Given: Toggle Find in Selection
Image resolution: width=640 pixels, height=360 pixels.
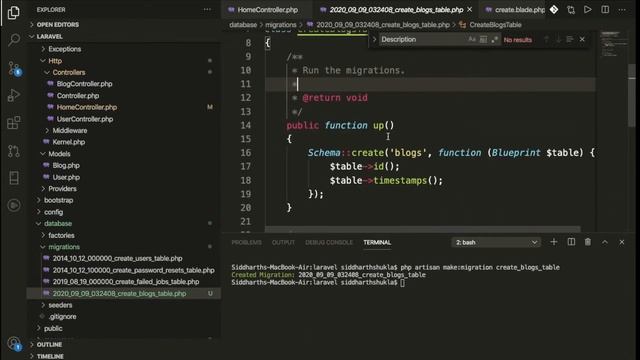Looking at the screenshot, I should (x=570, y=40).
